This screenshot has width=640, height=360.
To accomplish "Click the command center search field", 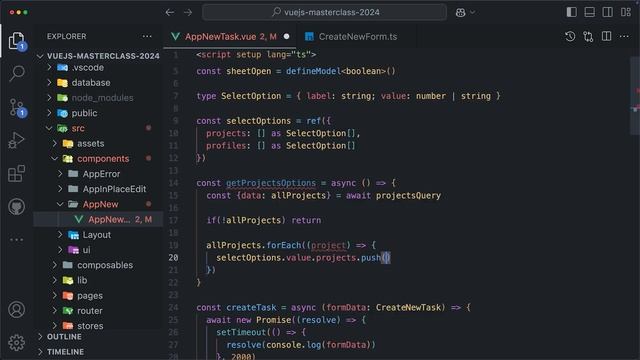I will tap(324, 12).
